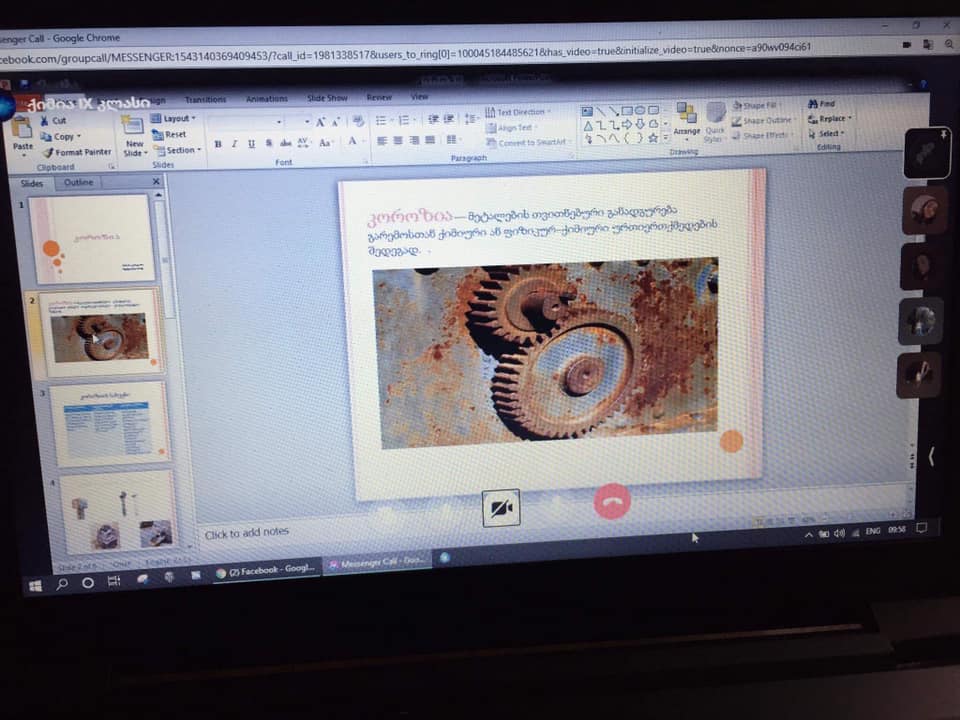
Task: Click the Paste clipboard icon
Action: [22, 127]
